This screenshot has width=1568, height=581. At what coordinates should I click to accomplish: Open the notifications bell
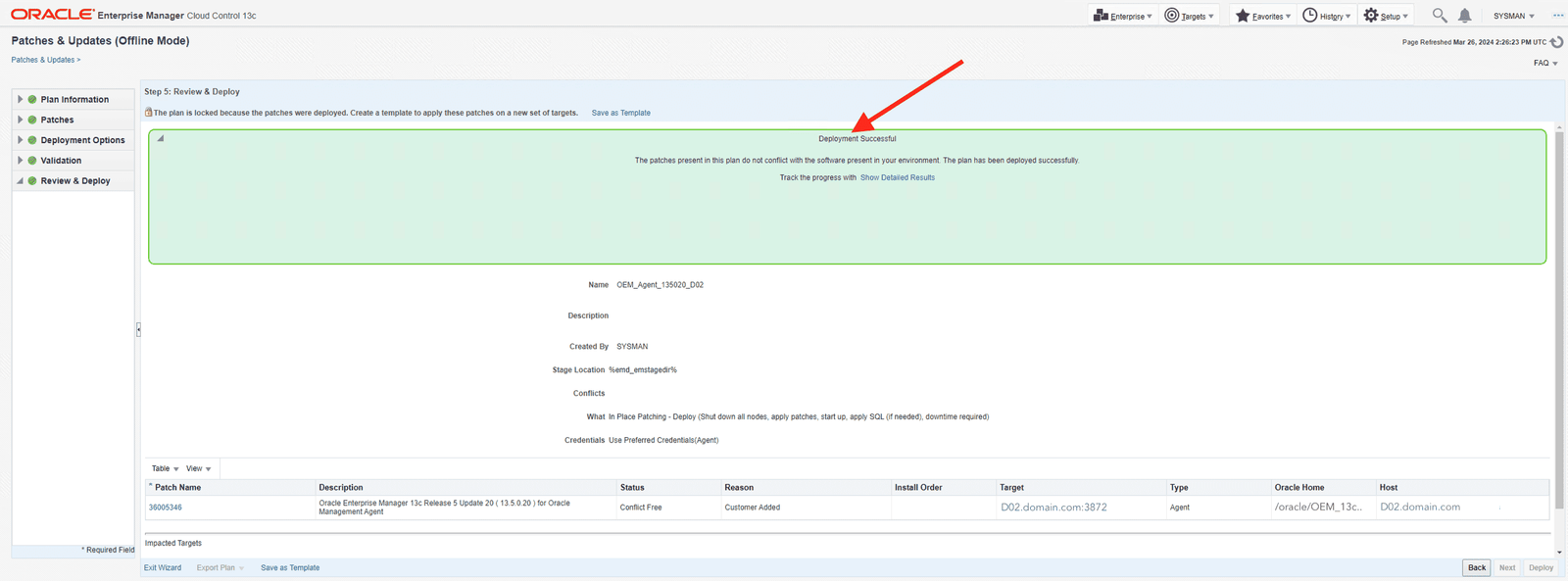coord(1464,16)
